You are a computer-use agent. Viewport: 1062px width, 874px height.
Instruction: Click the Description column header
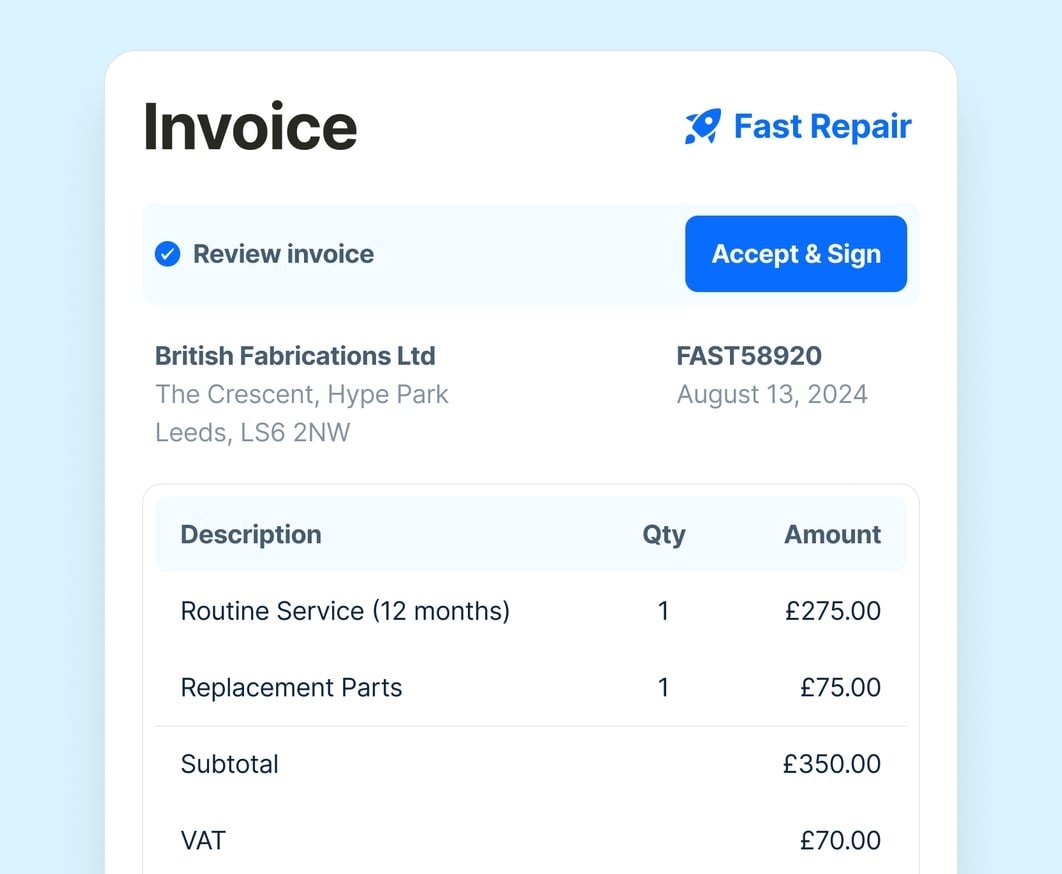tap(251, 534)
